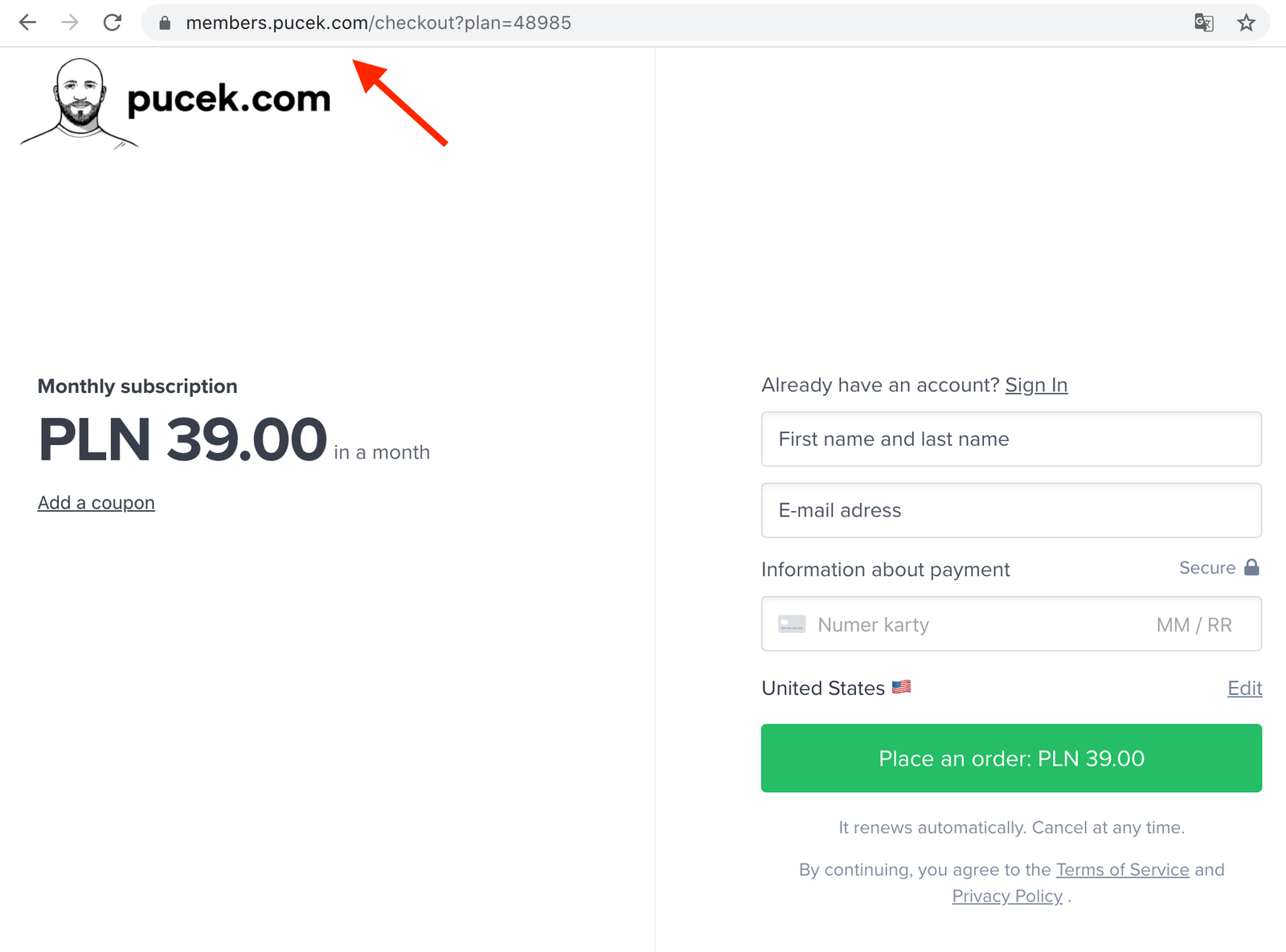Click the forward navigation arrow
This screenshot has width=1286, height=952.
coord(70,22)
